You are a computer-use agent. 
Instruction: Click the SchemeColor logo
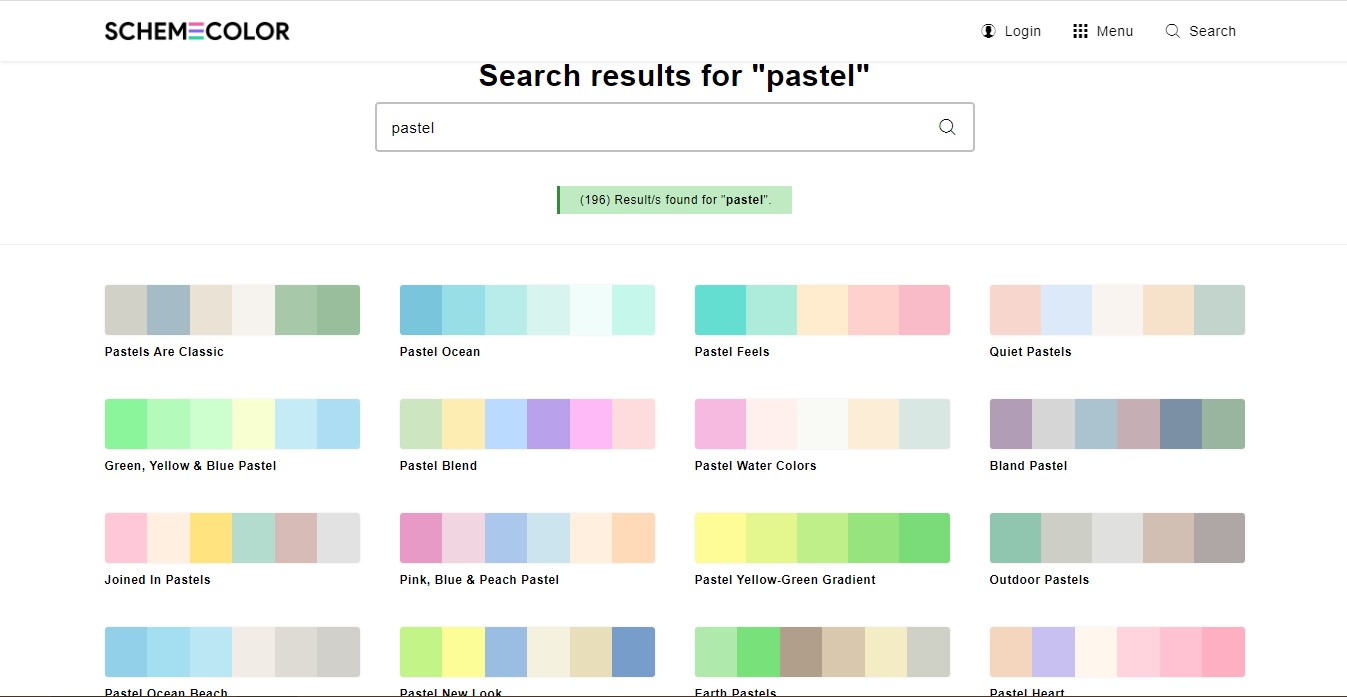197,31
